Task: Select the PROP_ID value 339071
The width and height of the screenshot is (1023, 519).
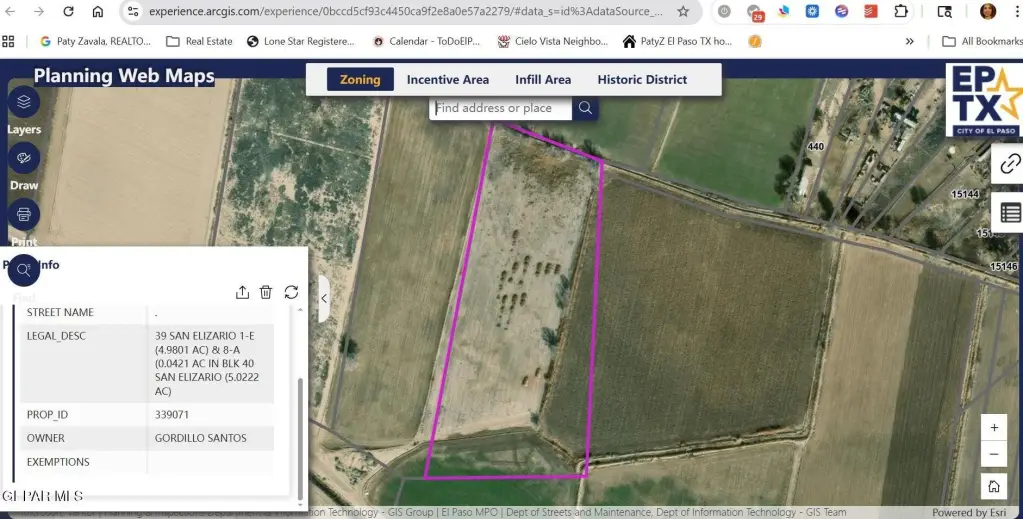Action: click(x=172, y=415)
